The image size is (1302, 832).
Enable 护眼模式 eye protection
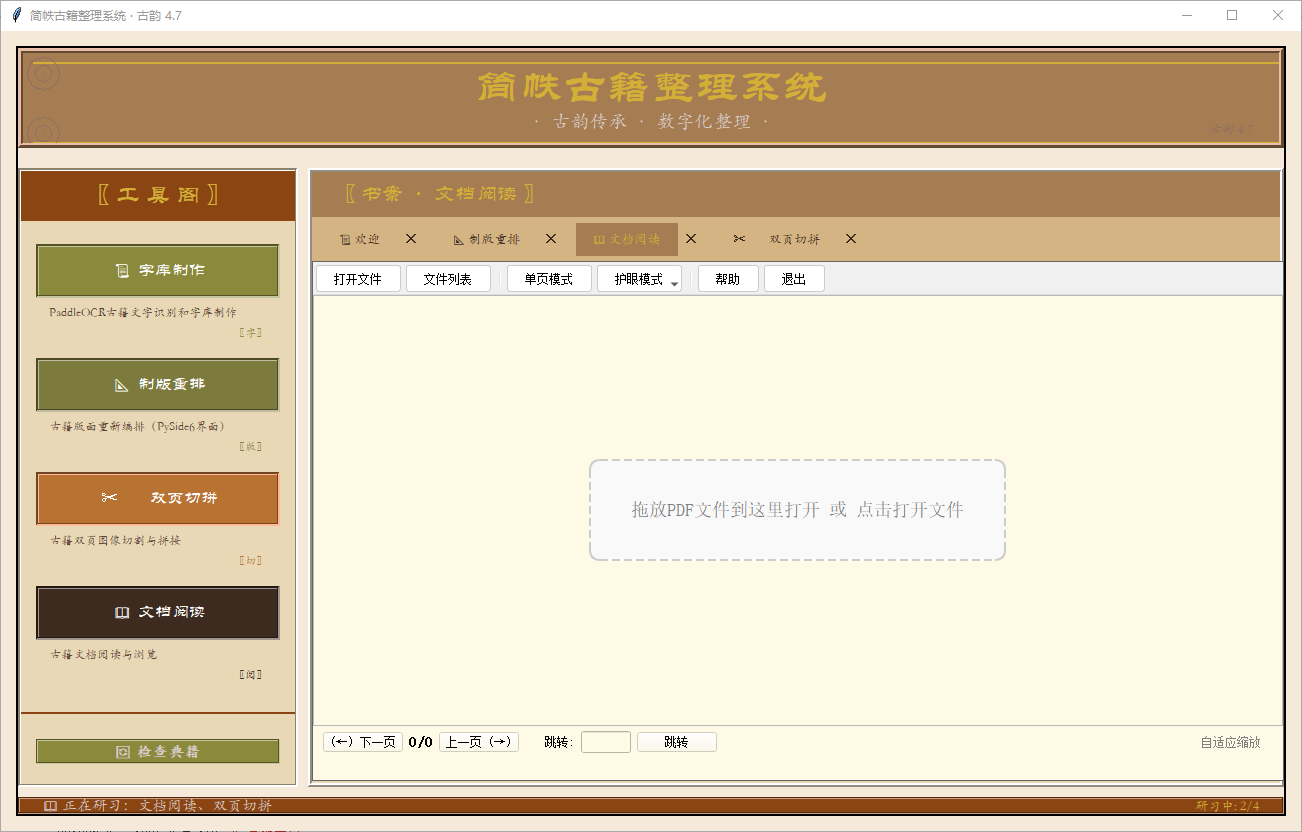[x=633, y=278]
